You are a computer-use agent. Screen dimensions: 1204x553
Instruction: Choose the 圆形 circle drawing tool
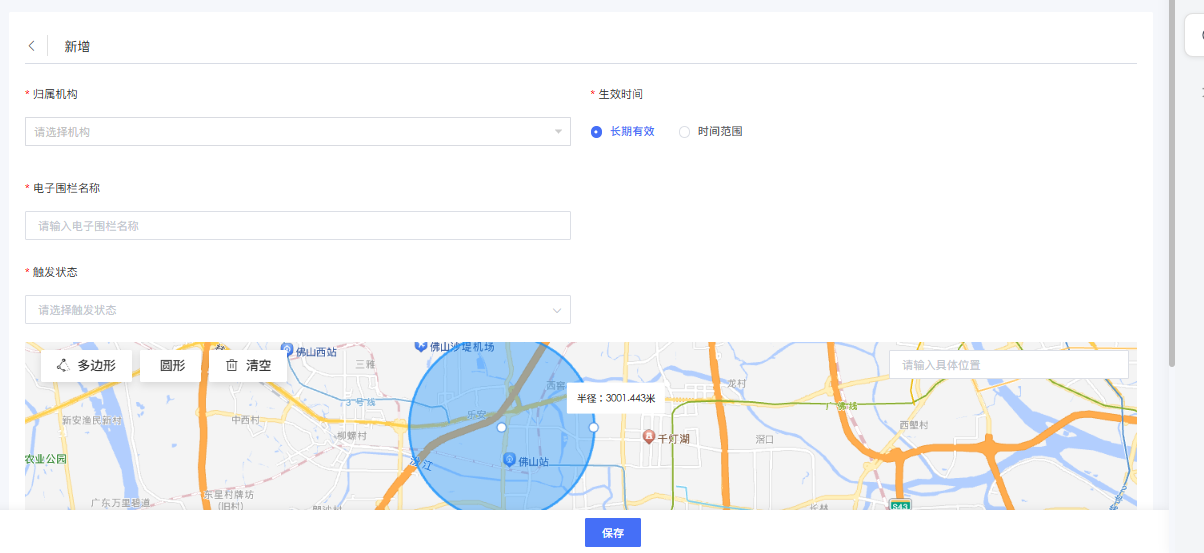click(x=172, y=366)
